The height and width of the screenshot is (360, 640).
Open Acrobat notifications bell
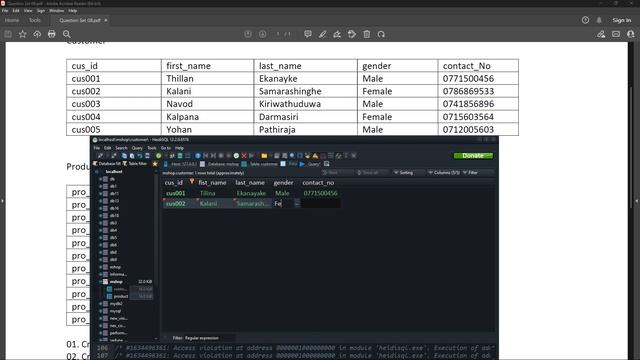pyautogui.click(x=599, y=20)
